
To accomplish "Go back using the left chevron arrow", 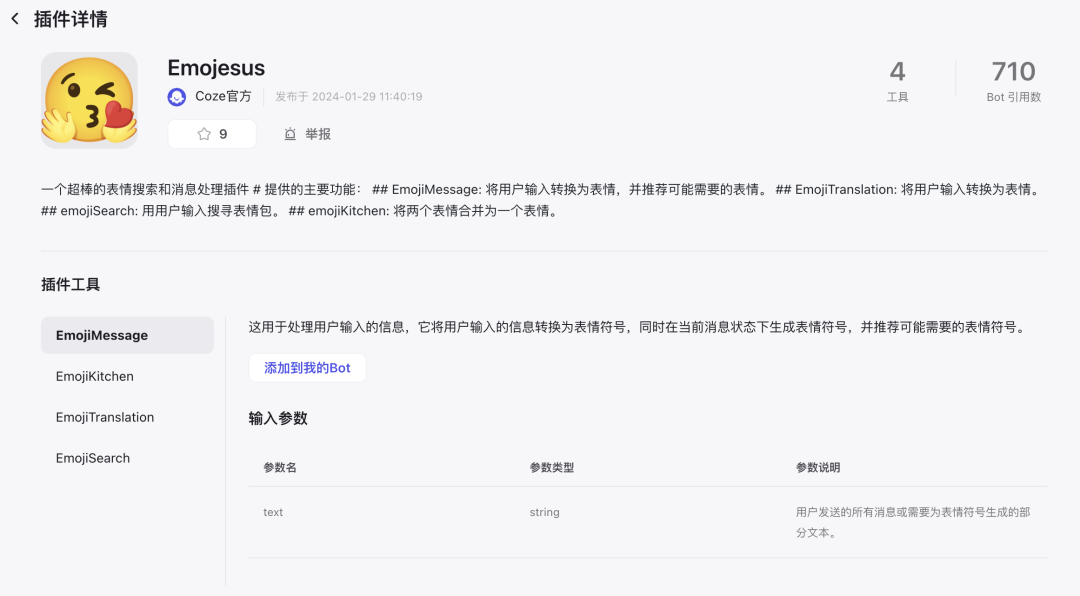I will click(15, 19).
